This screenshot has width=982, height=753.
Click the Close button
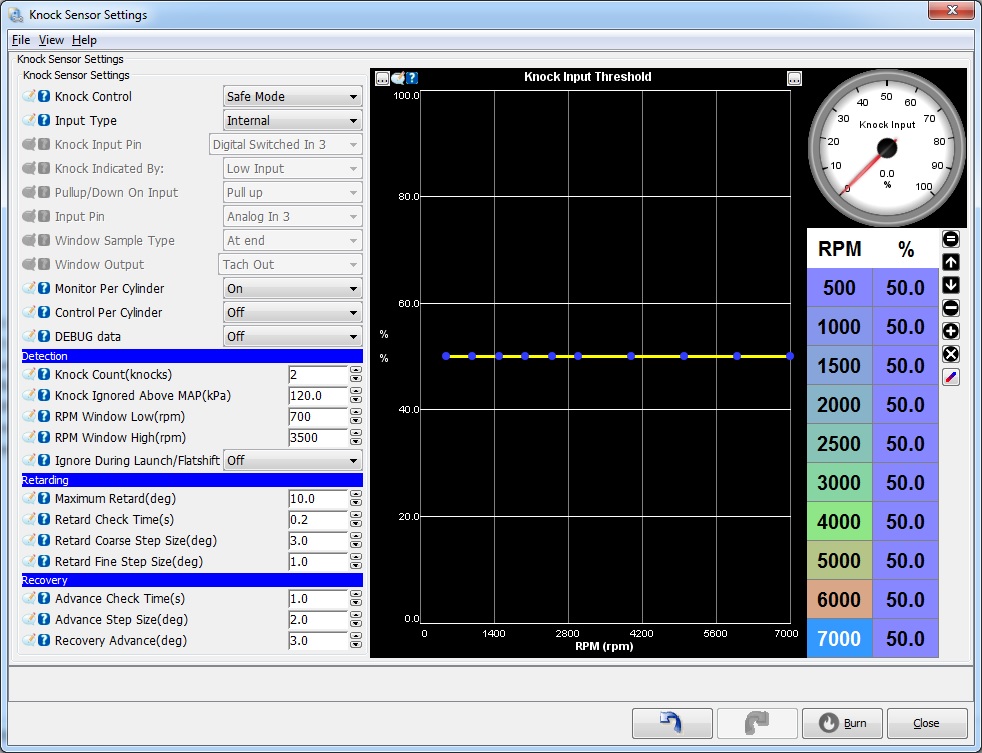click(x=926, y=723)
